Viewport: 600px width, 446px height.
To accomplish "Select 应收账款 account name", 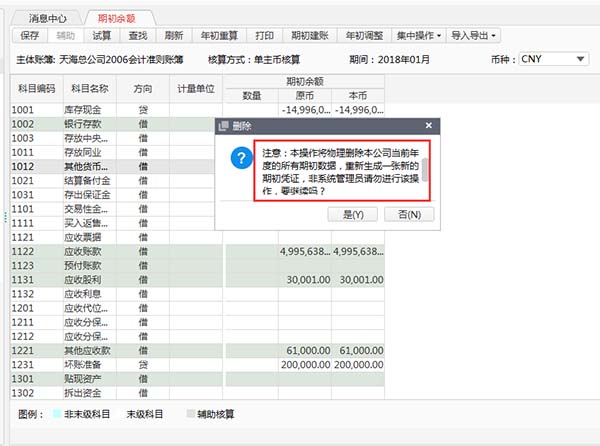I will (83, 251).
